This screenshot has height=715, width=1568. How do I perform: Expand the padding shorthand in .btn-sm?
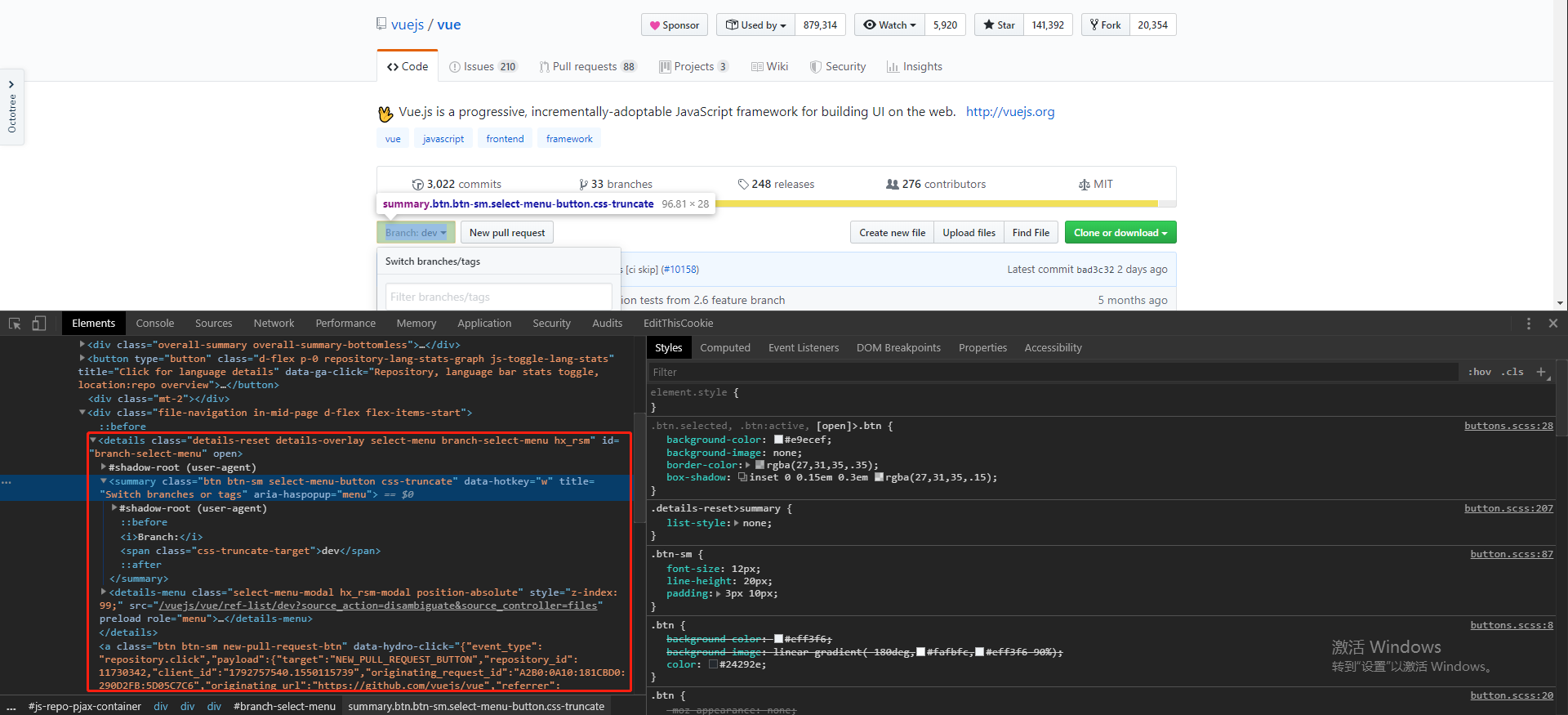point(718,594)
